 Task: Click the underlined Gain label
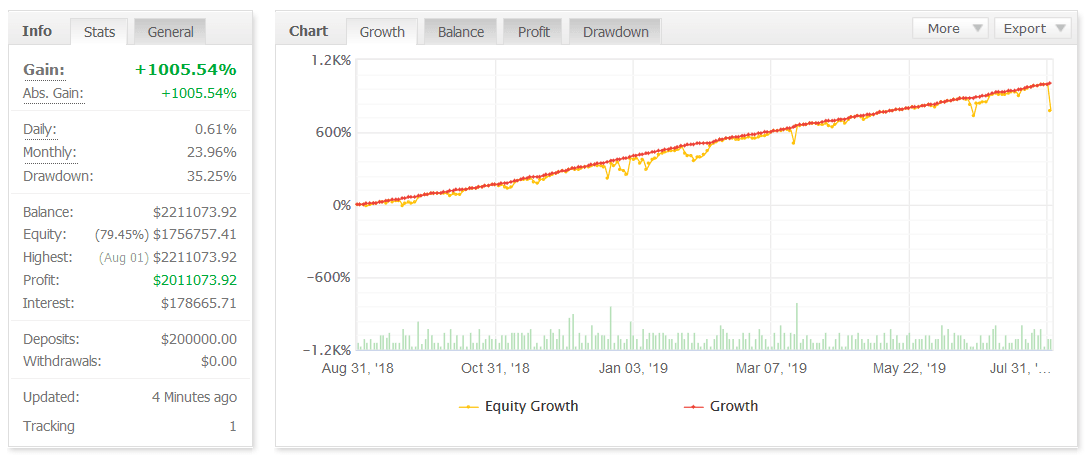point(44,70)
